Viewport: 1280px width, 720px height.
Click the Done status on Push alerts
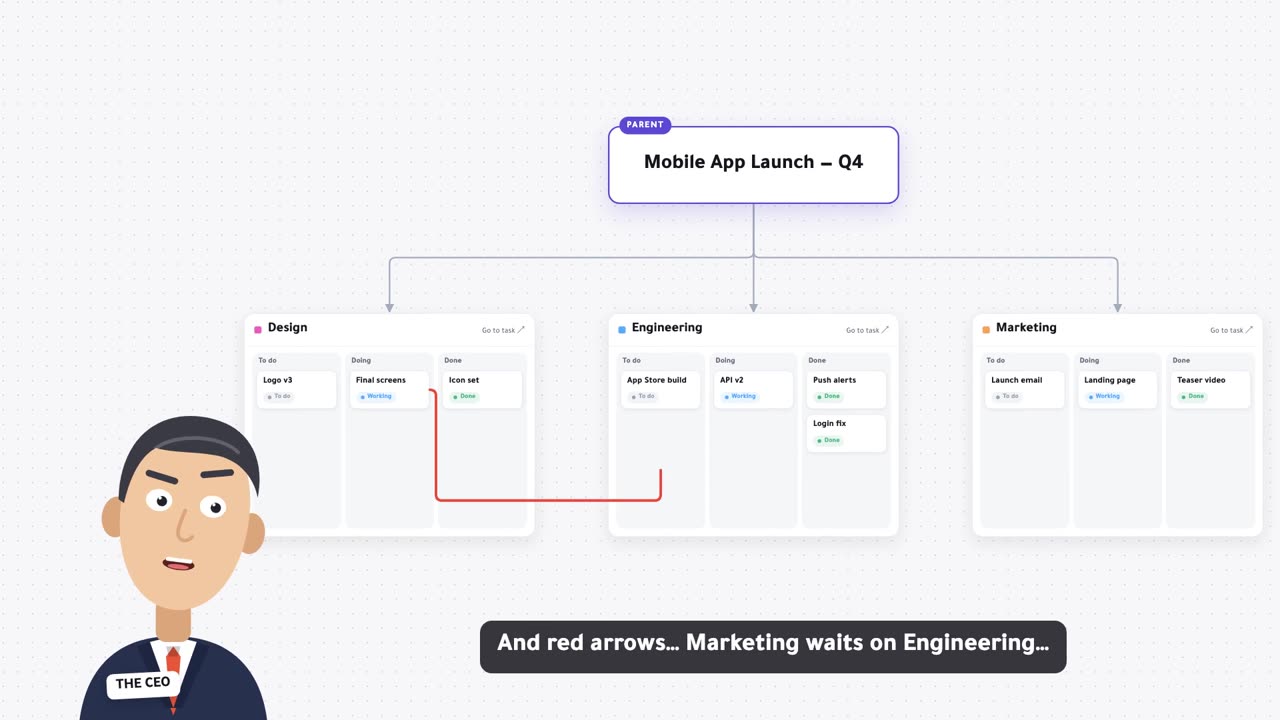point(829,397)
